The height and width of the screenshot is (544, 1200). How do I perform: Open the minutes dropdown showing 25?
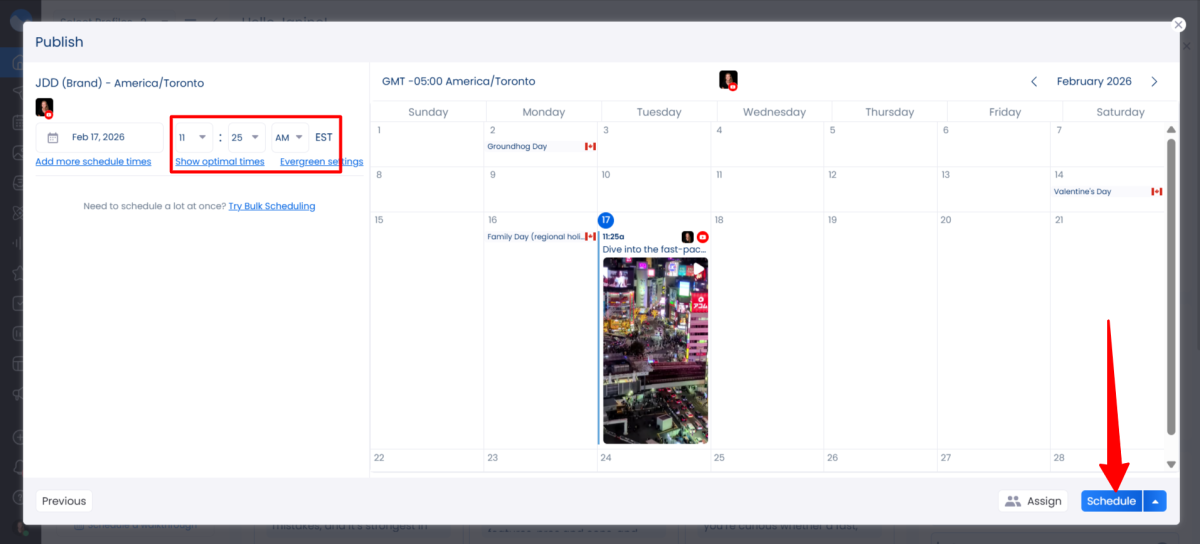244,137
